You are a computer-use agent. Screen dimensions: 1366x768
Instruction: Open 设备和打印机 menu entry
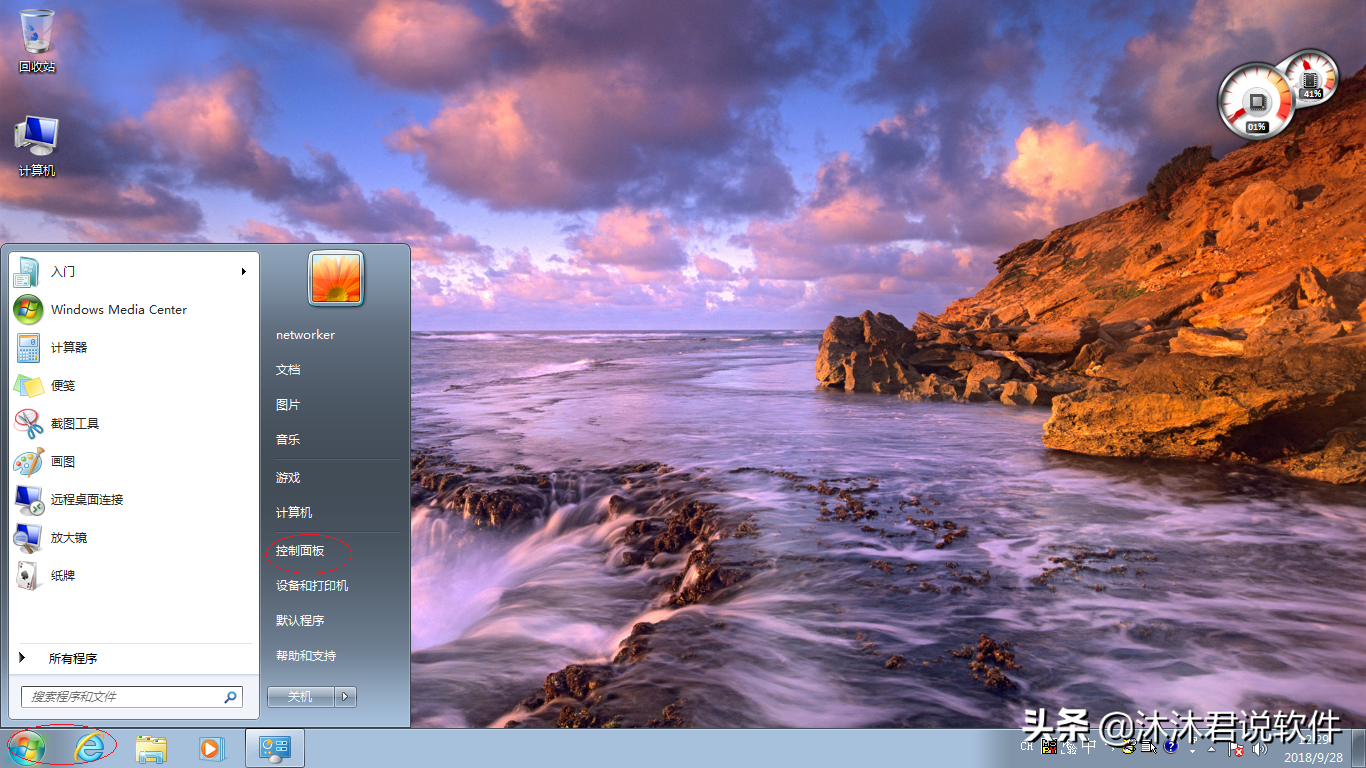click(312, 586)
